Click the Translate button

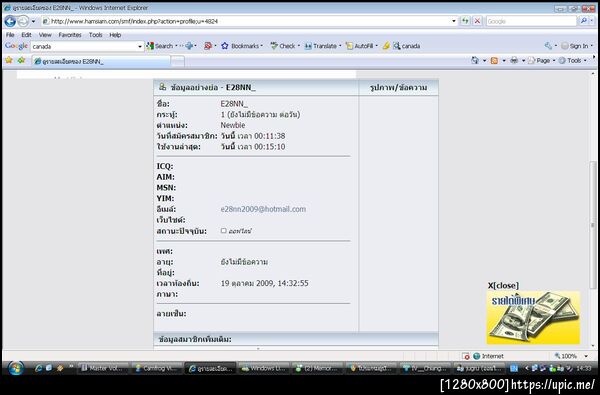(321, 46)
